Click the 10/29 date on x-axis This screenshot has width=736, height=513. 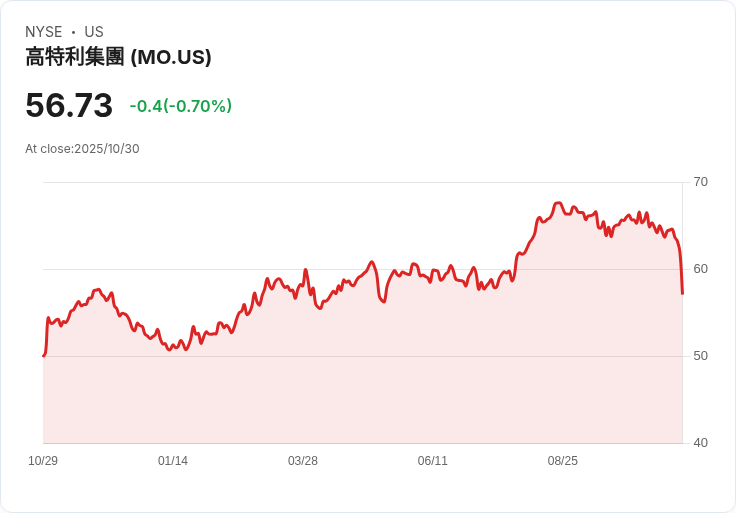click(43, 461)
